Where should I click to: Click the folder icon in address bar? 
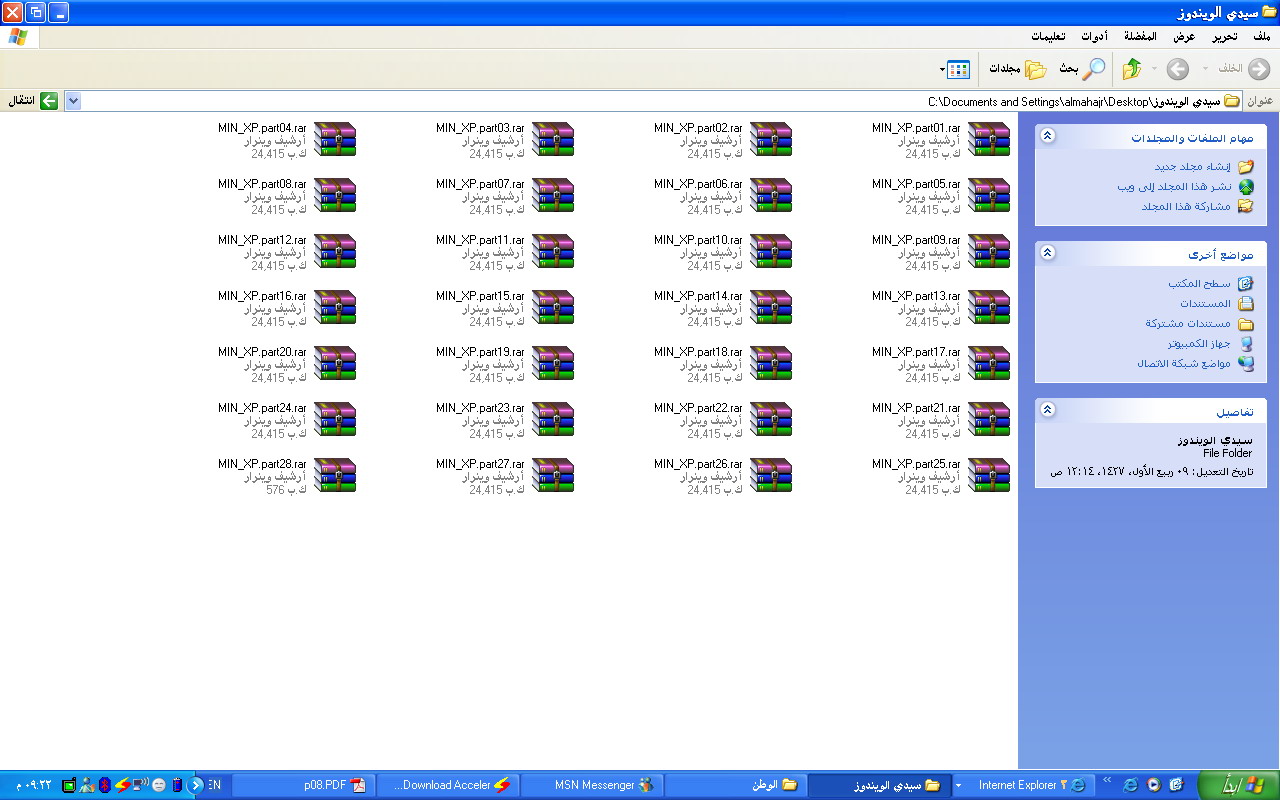[x=1232, y=101]
